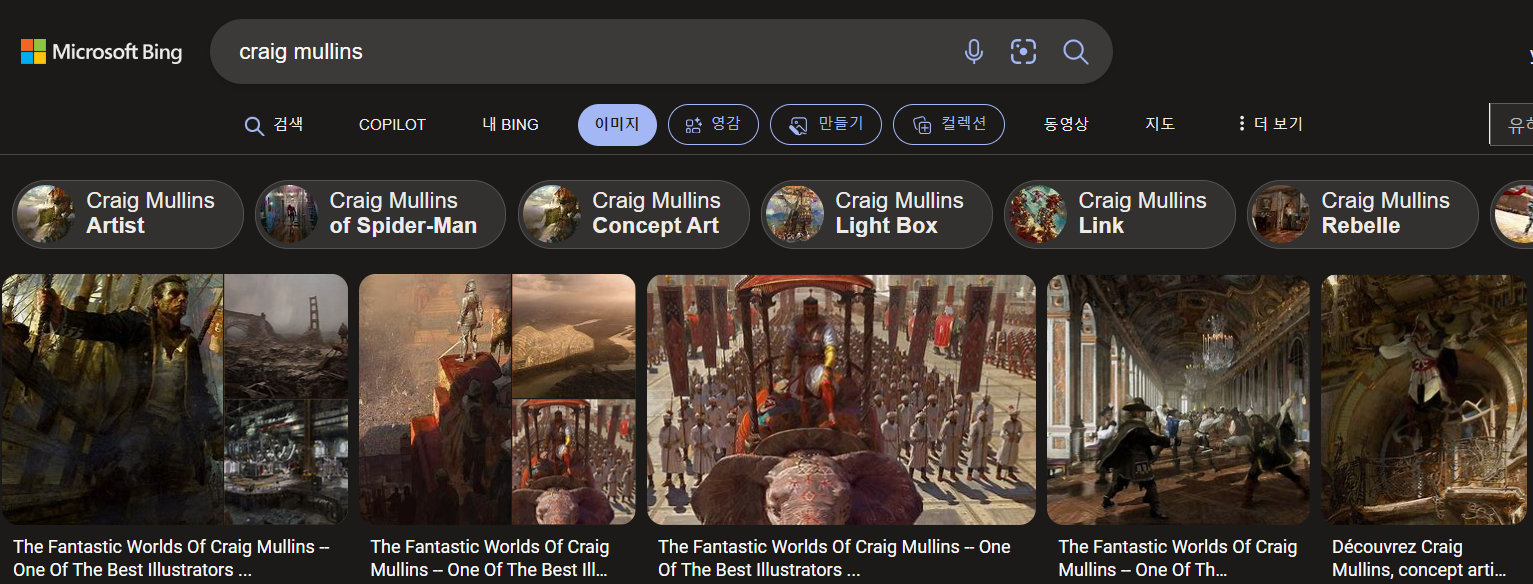
Task: Select the Craig Mullins Rebelle chip
Action: pos(1363,214)
